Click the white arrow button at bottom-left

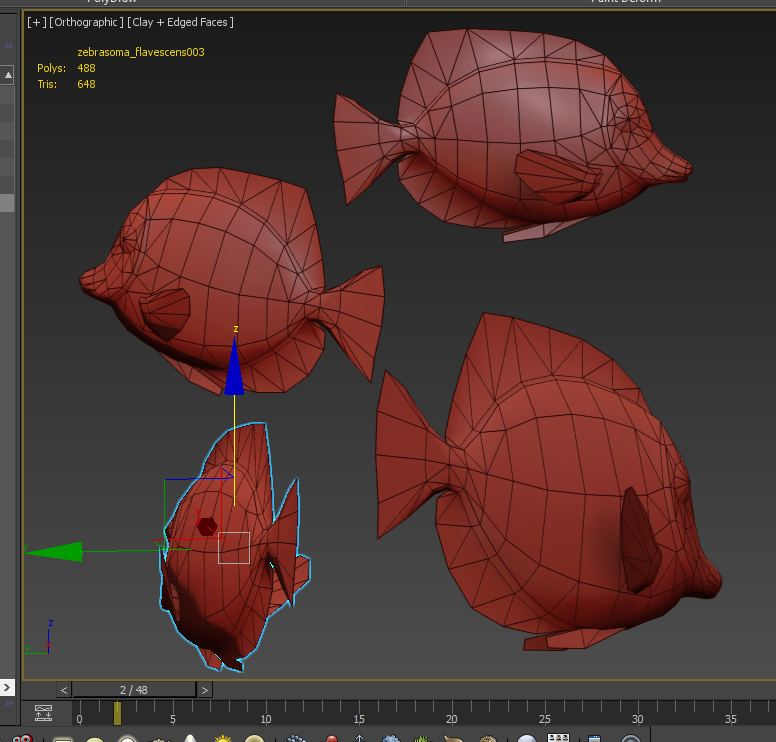pyautogui.click(x=8, y=687)
